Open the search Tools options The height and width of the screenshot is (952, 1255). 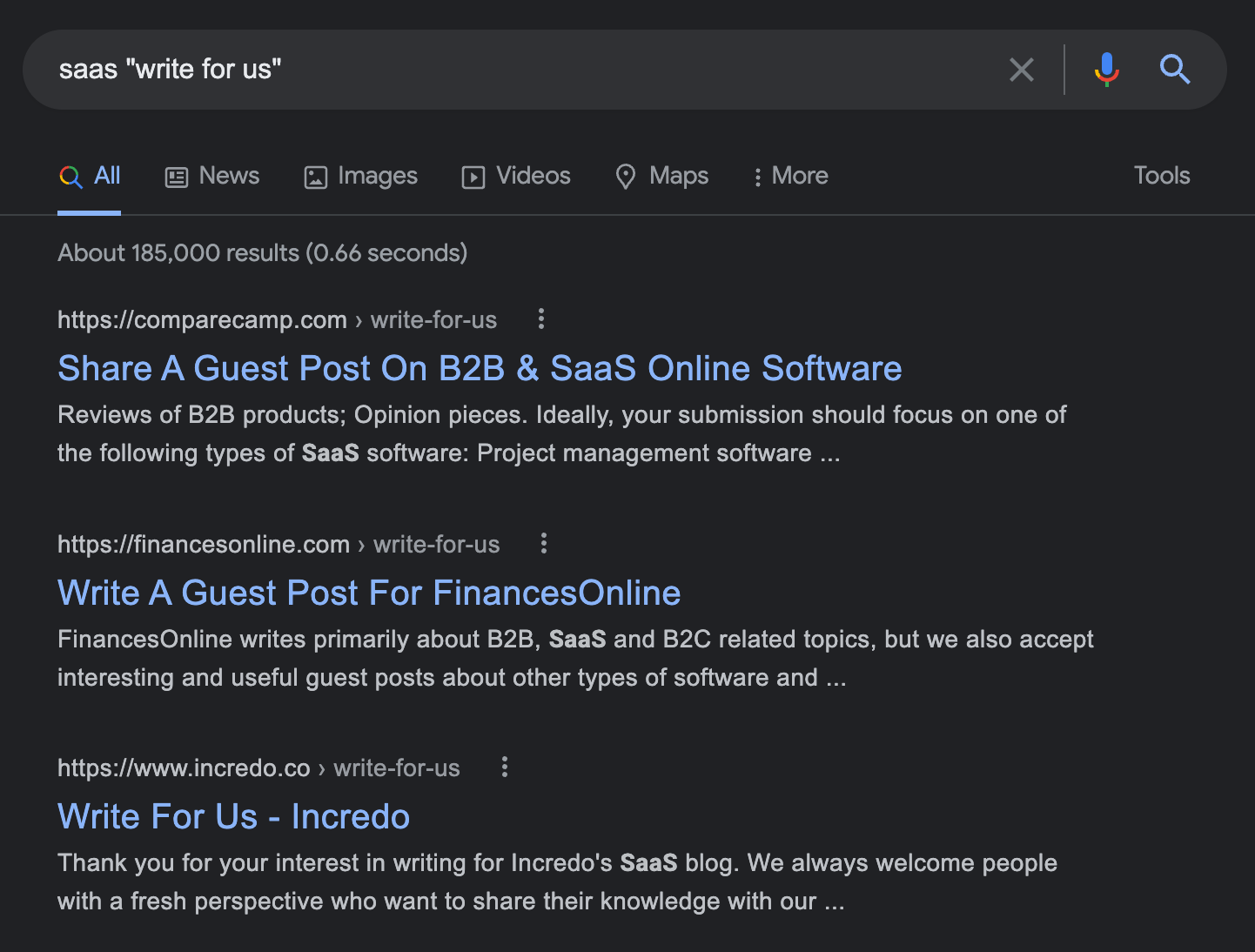(1162, 176)
